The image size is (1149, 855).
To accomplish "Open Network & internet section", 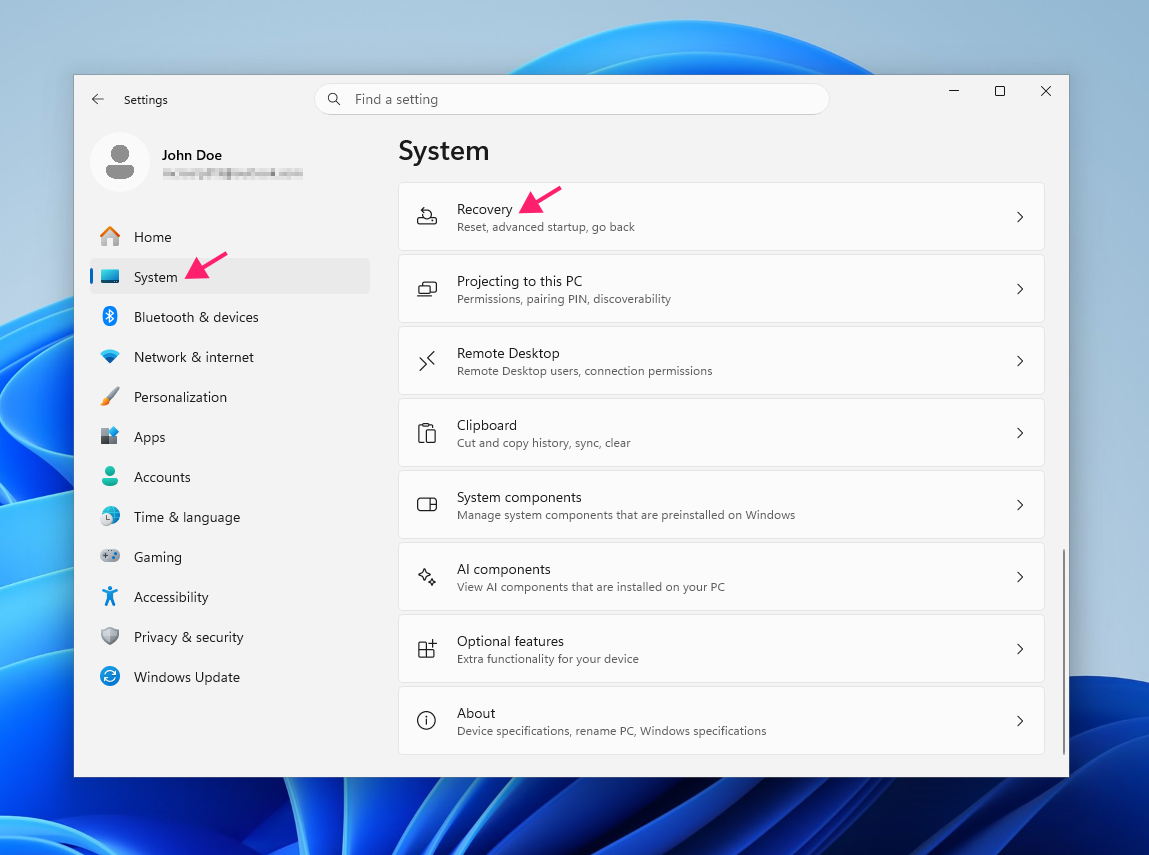I will [x=230, y=357].
